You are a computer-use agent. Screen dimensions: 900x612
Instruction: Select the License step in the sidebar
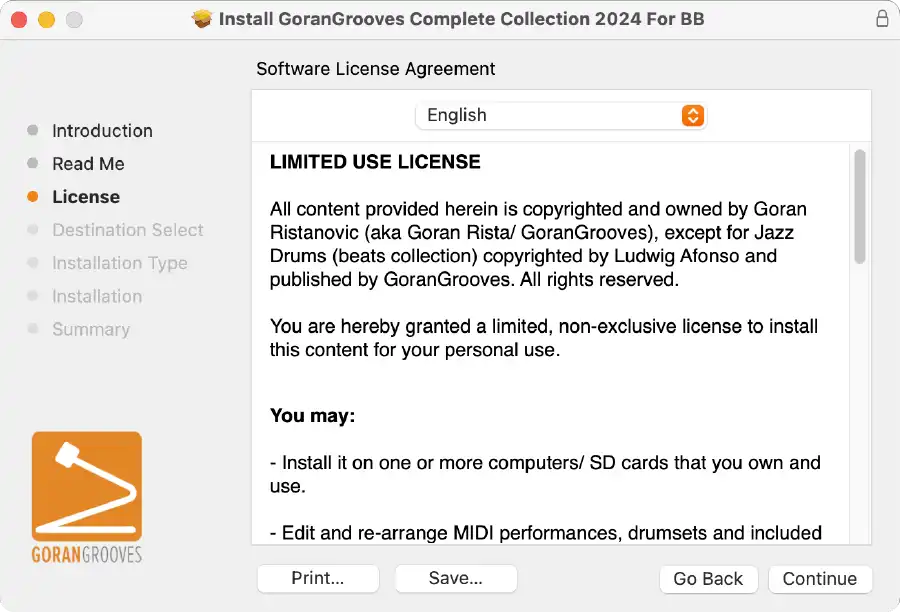pos(86,197)
